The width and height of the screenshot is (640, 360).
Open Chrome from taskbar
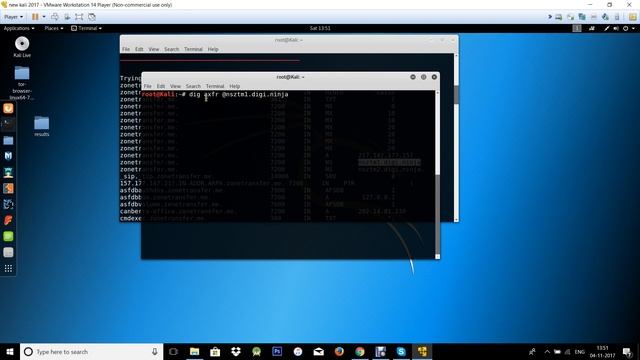(x=360, y=351)
